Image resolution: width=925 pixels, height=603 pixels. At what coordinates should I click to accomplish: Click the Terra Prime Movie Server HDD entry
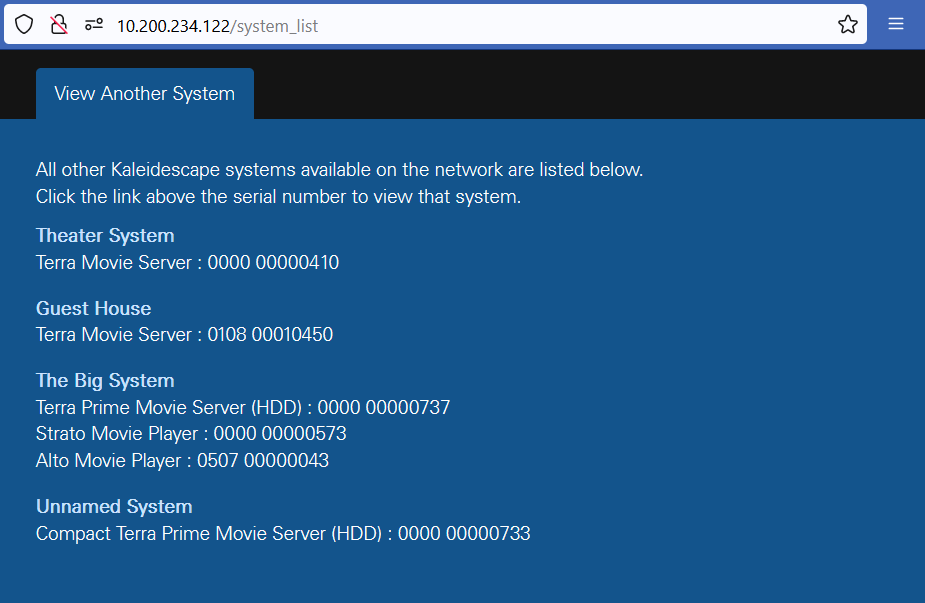coord(242,407)
